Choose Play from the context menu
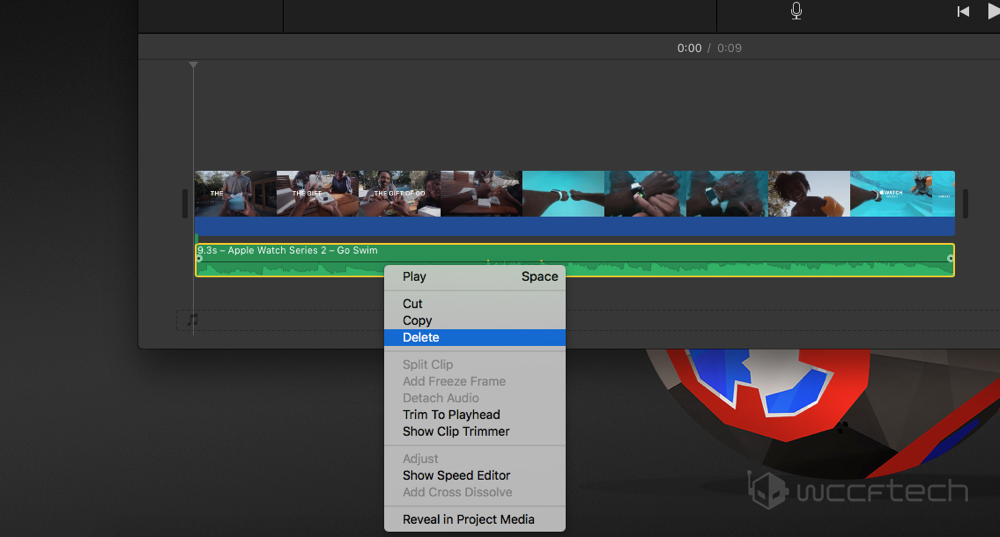Viewport: 1000px width, 537px height. pyautogui.click(x=474, y=277)
